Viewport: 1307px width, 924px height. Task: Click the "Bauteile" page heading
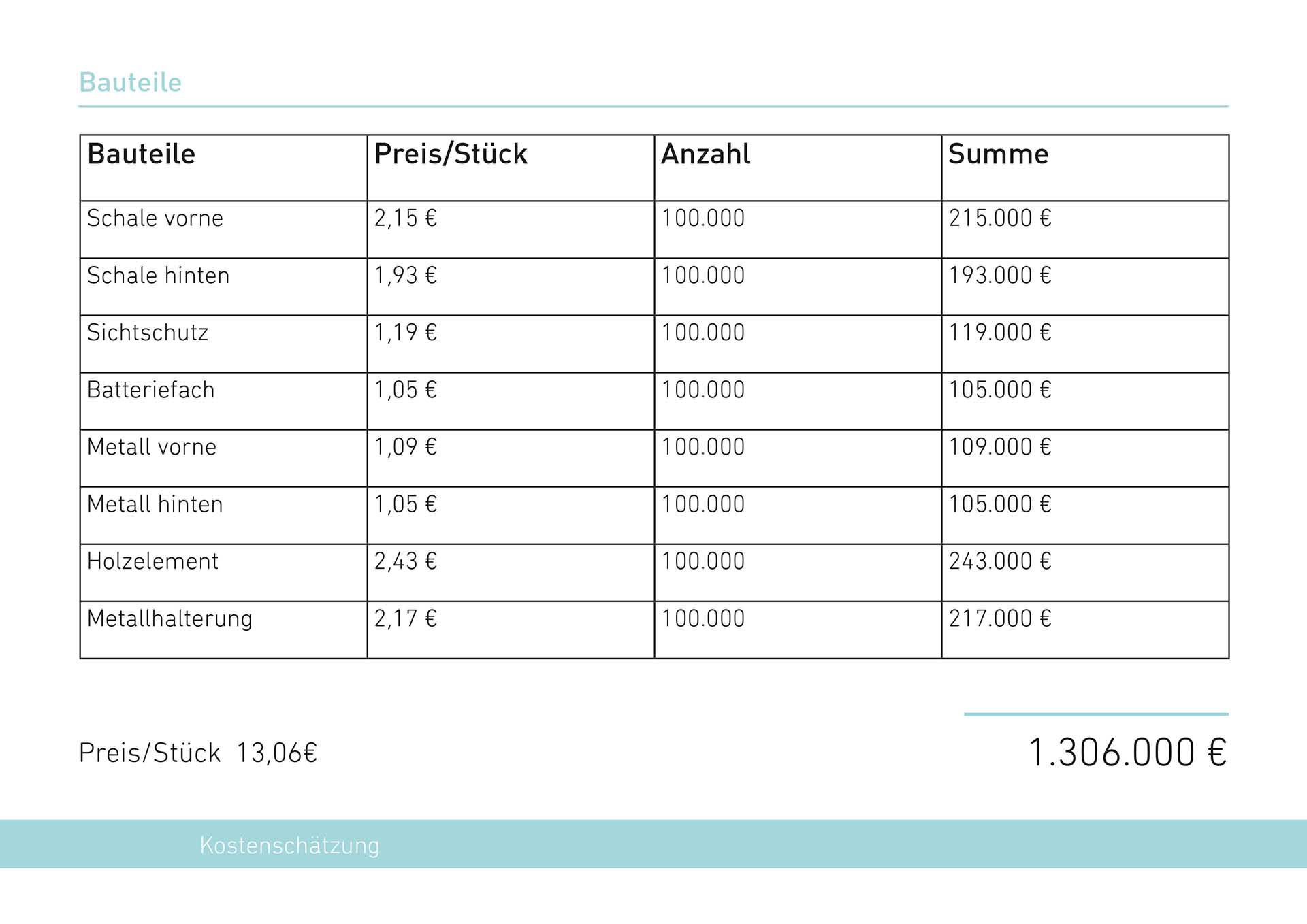[x=130, y=82]
